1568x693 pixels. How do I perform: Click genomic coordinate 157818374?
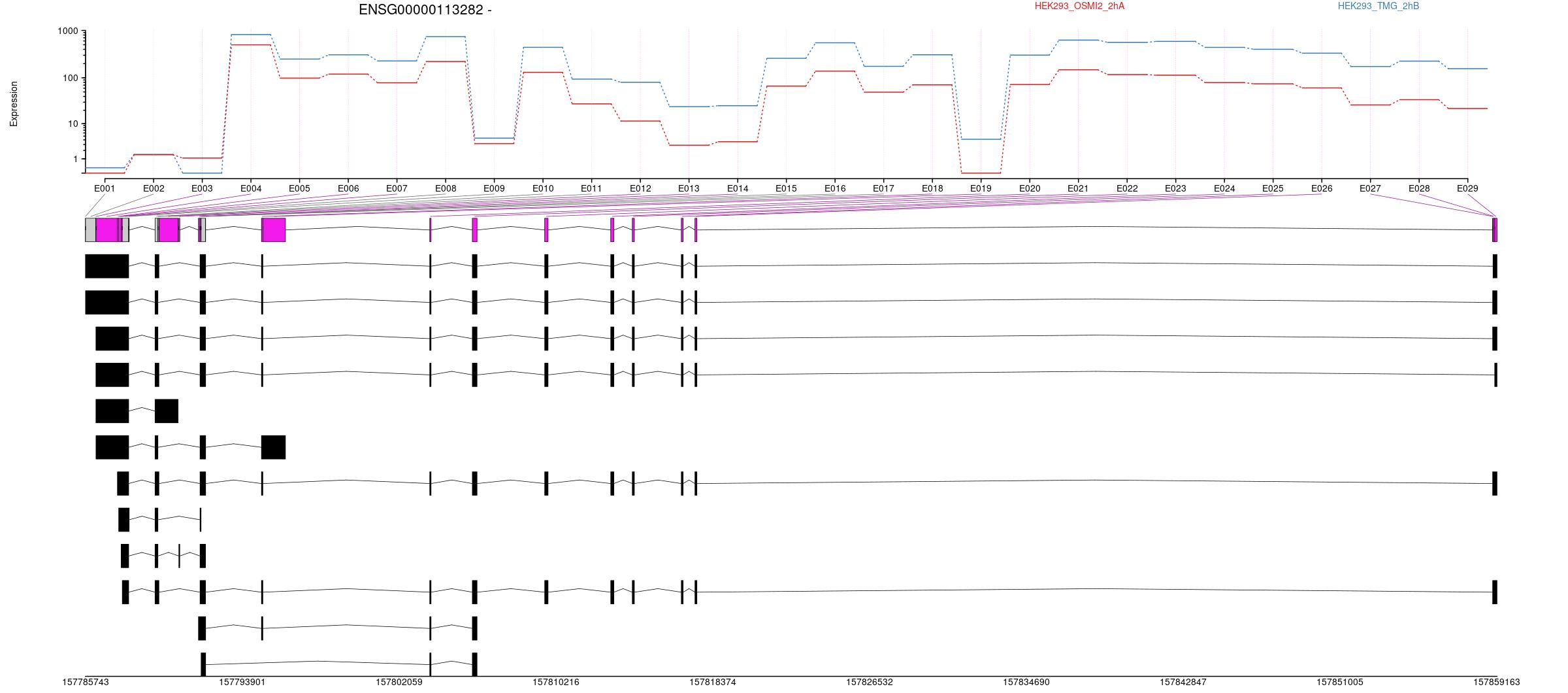713,682
